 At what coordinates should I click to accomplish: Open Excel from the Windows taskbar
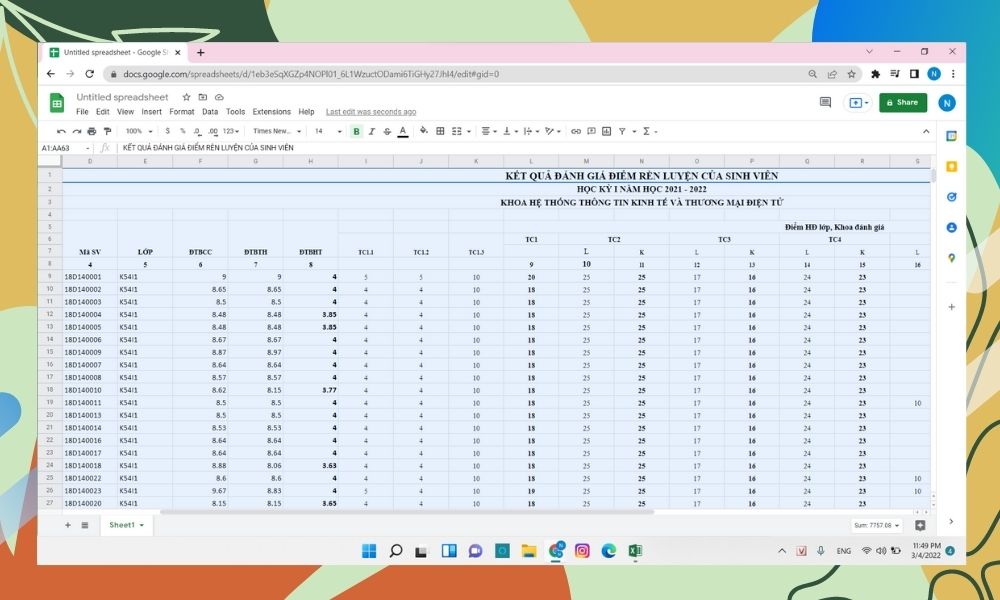pos(635,550)
